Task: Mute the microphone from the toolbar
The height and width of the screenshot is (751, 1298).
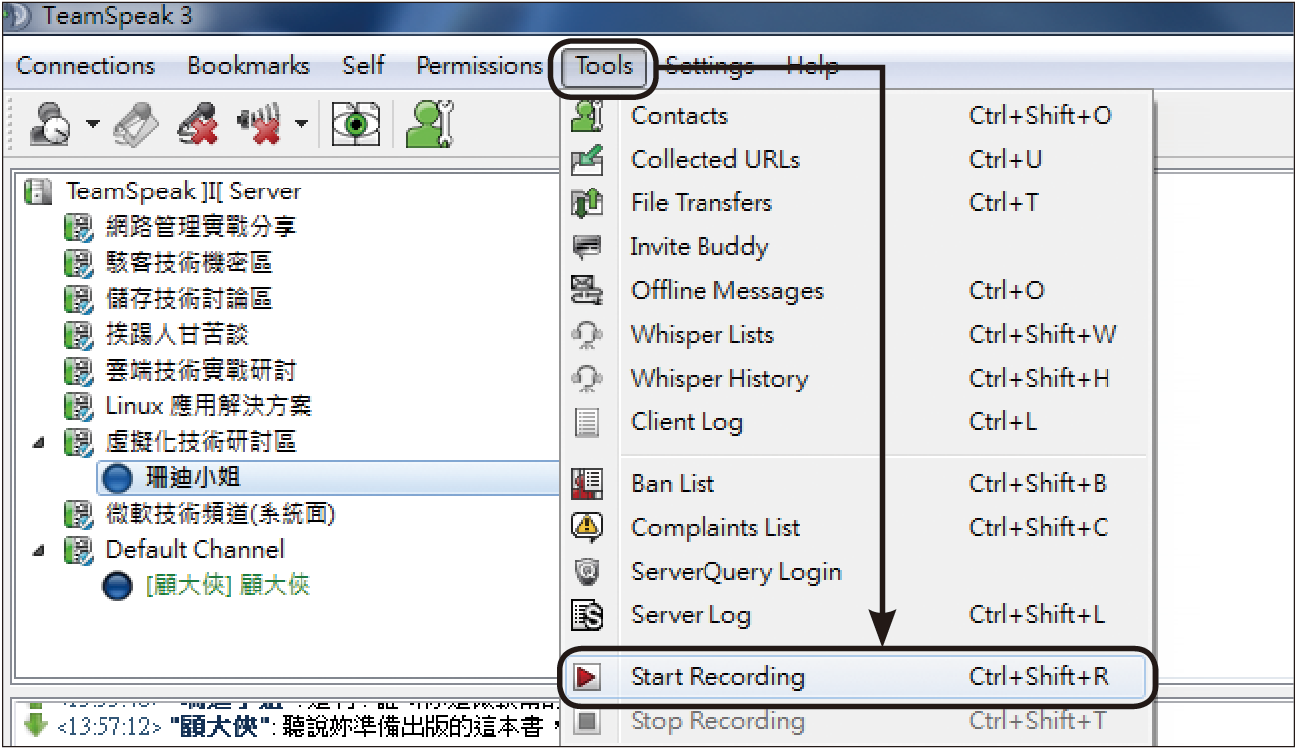Action: pyautogui.click(x=198, y=125)
